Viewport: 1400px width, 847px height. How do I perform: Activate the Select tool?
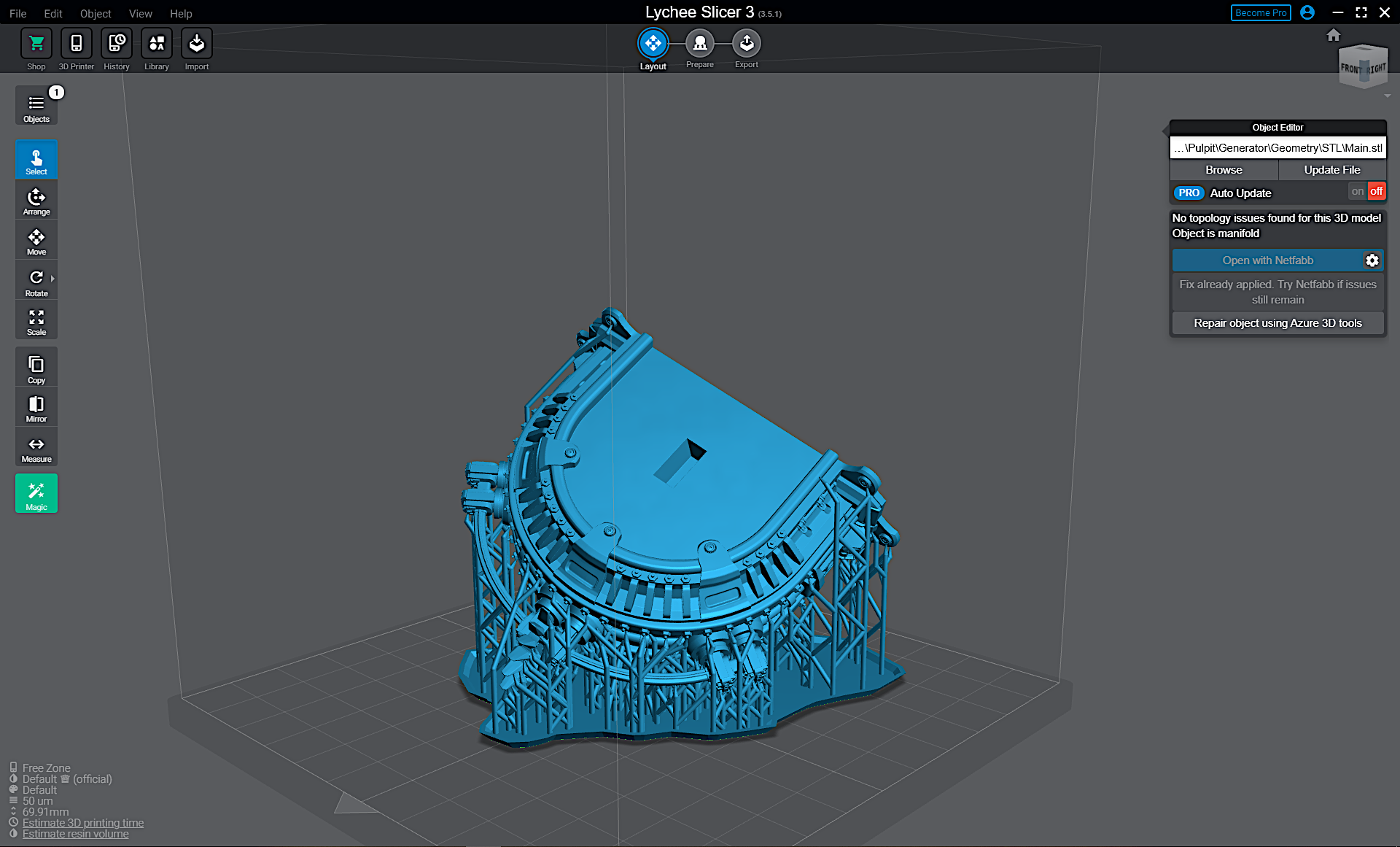(36, 159)
